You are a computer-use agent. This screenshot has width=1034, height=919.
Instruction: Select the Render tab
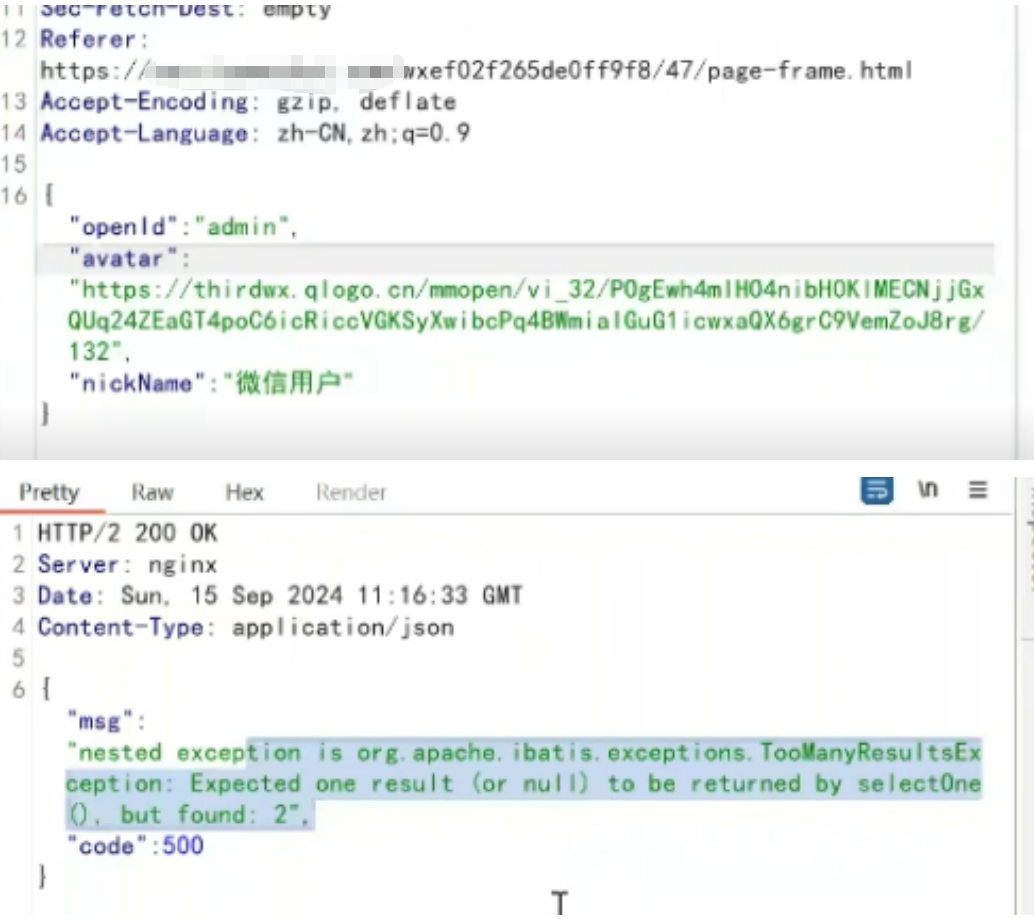351,492
